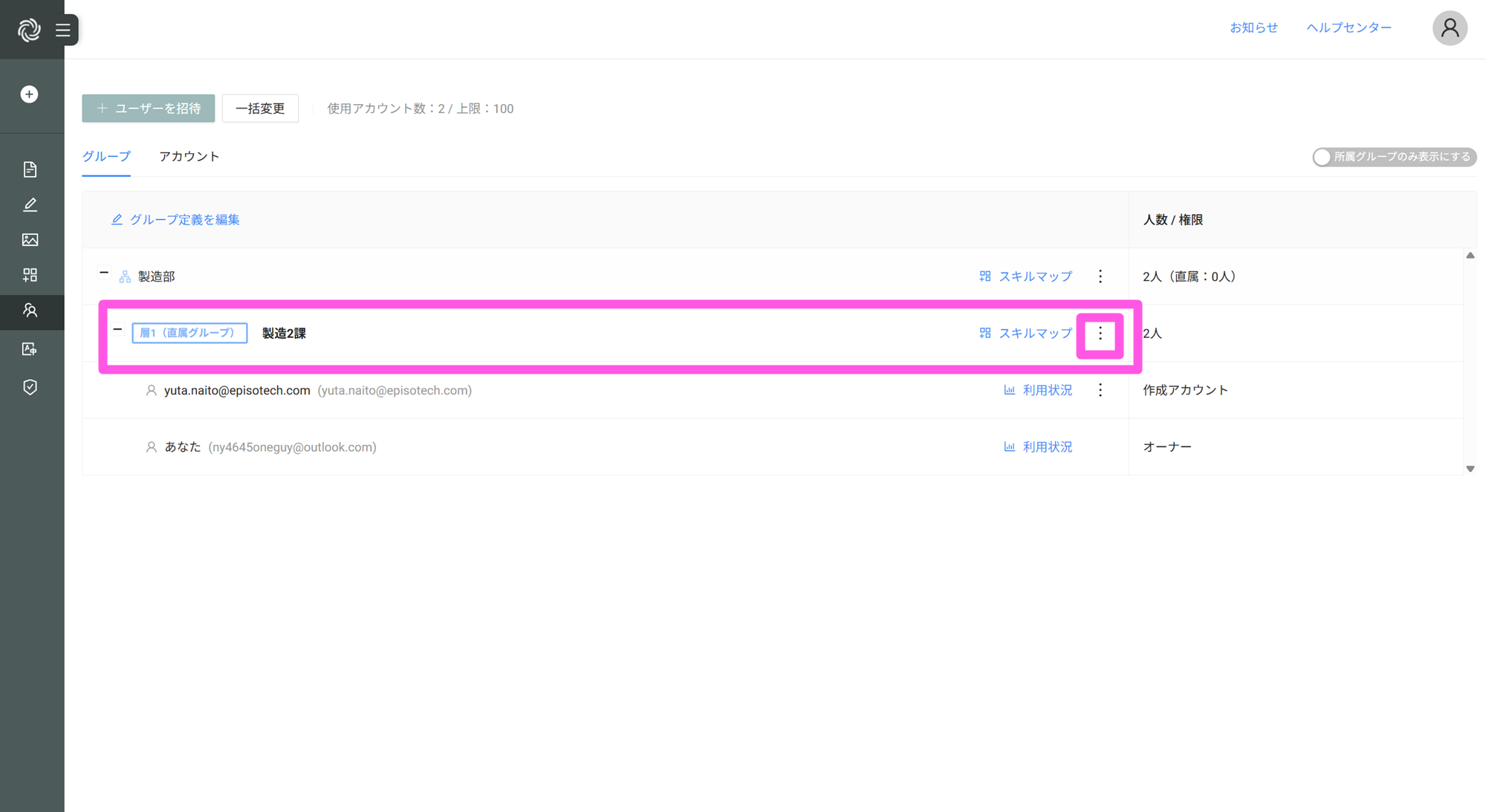Open the image gallery icon in sidebar
Viewport: 1486px width, 812px height.
(30, 240)
